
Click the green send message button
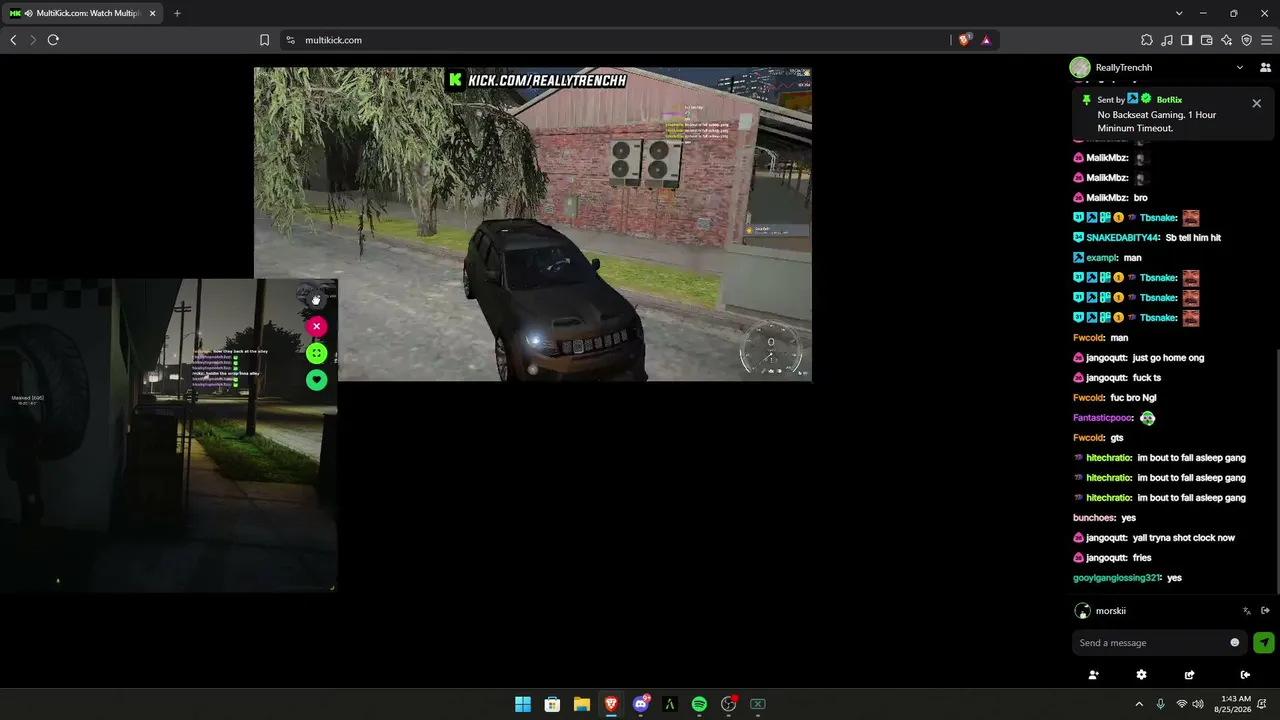1264,643
